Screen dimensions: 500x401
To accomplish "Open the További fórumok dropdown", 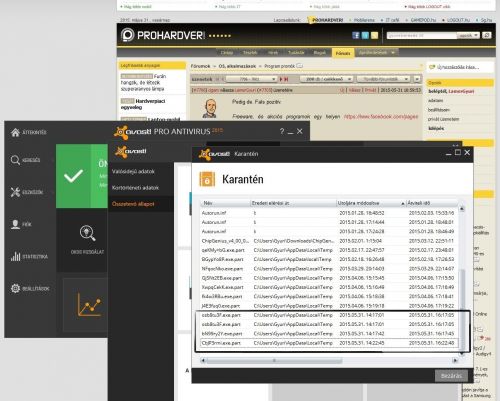I will point(383,79).
